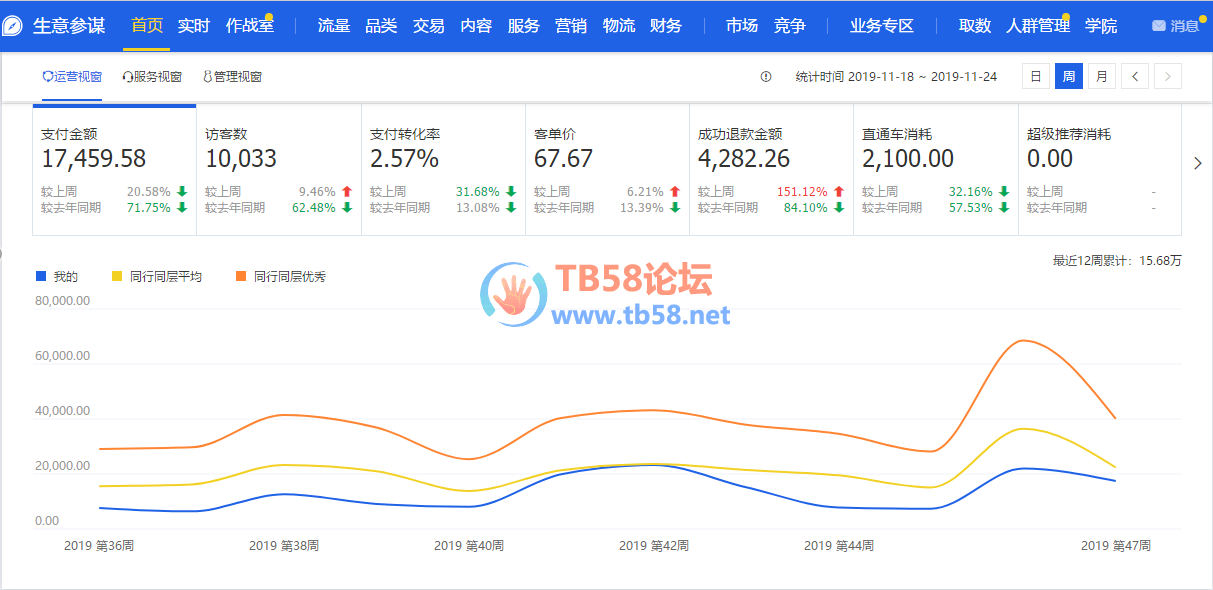Select the 周 granularity button
Screen dimensions: 1213x590
click(1069, 76)
